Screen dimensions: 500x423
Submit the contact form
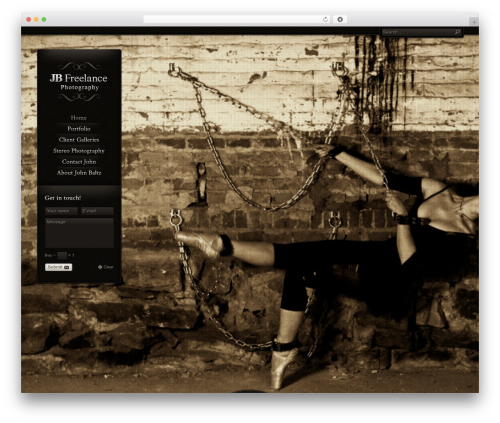tap(58, 267)
